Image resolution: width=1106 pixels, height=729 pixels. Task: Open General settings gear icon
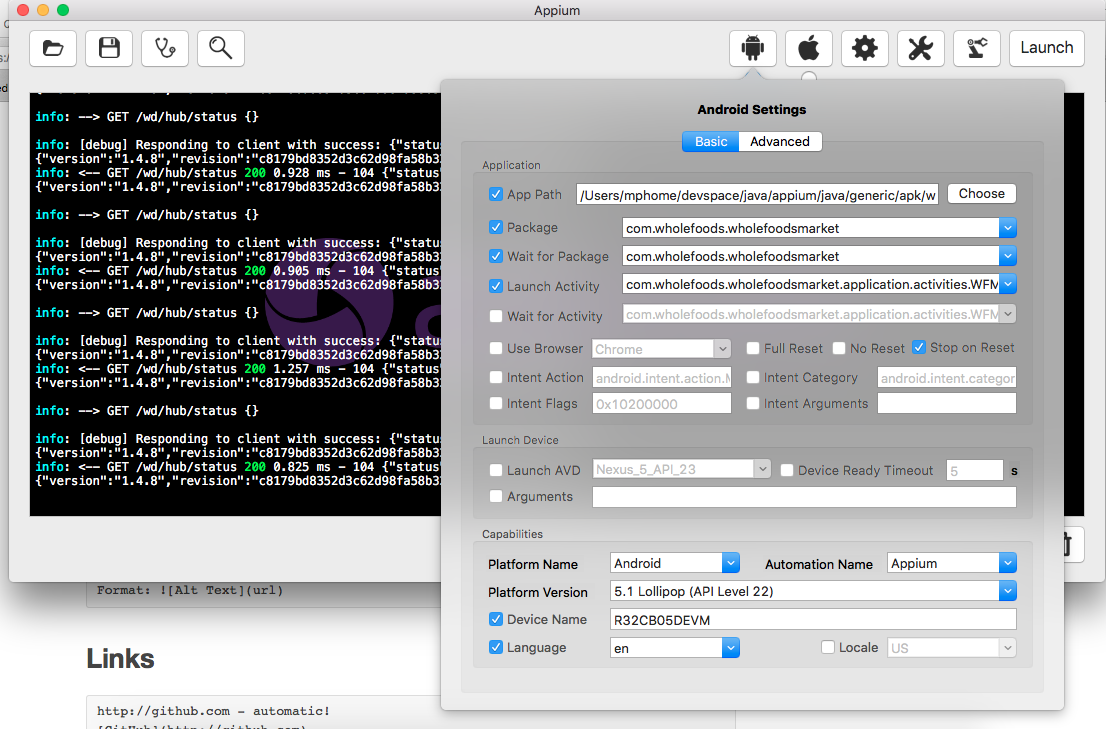tap(865, 49)
